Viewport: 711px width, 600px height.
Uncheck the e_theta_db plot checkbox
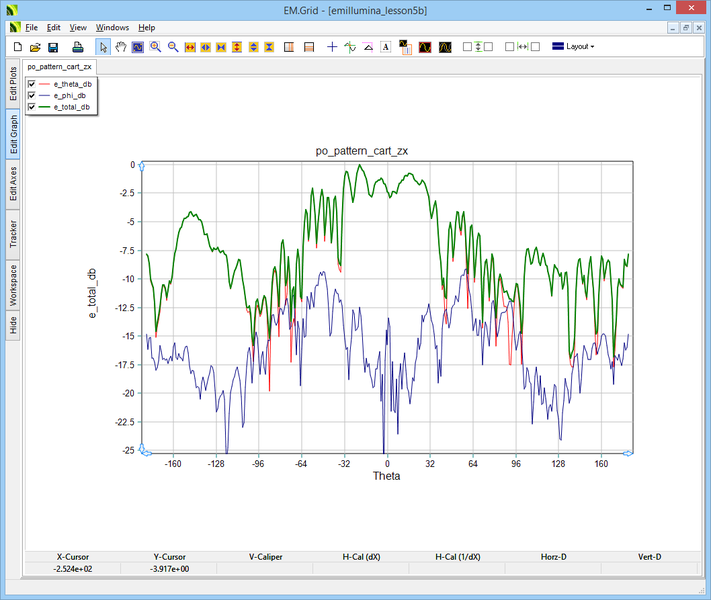(33, 84)
